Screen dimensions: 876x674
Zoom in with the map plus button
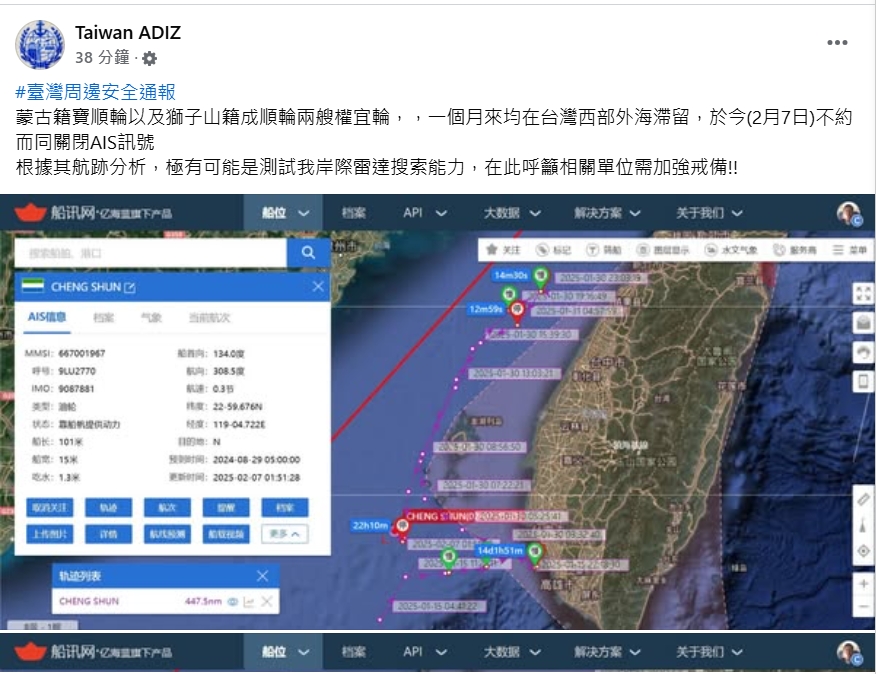coord(863,583)
